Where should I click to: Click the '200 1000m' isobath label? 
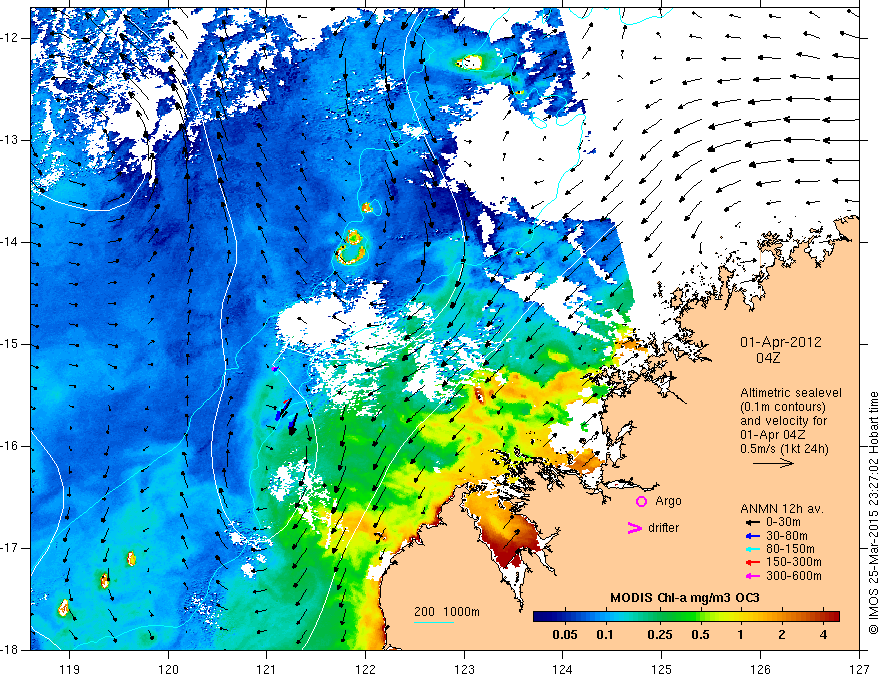pos(447,612)
